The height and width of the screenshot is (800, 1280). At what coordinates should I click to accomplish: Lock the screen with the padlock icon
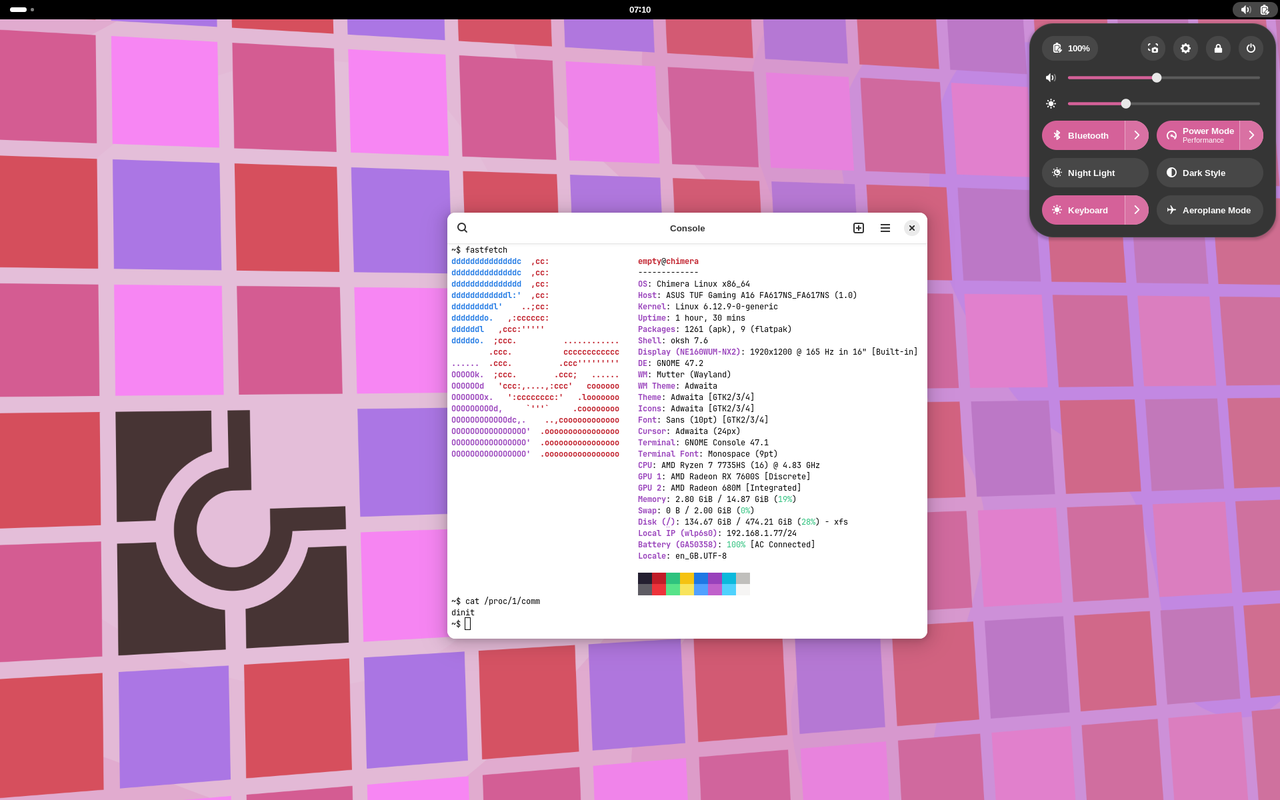[x=1218, y=48]
